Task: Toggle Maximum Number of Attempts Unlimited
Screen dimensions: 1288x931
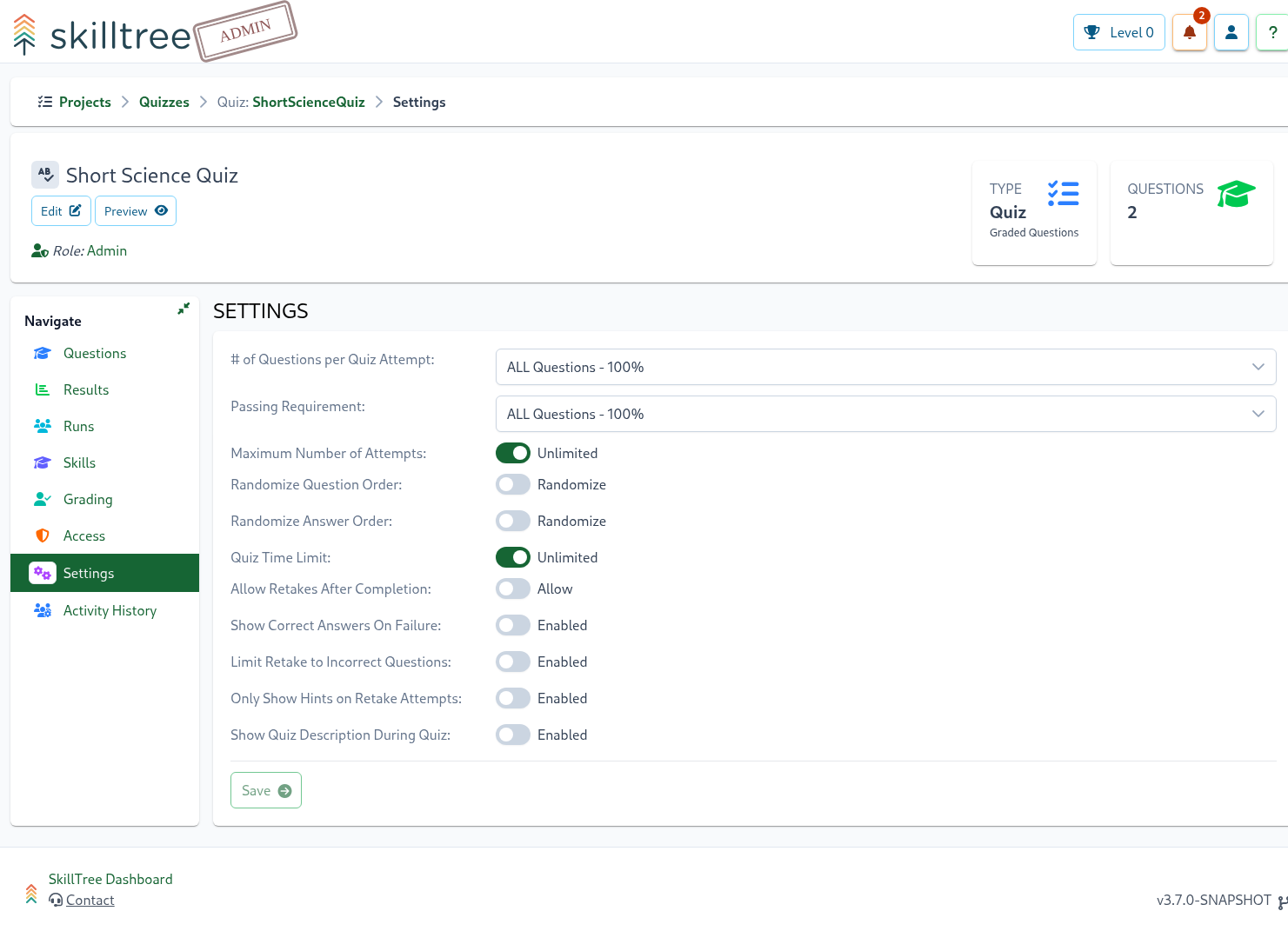Action: [x=513, y=453]
